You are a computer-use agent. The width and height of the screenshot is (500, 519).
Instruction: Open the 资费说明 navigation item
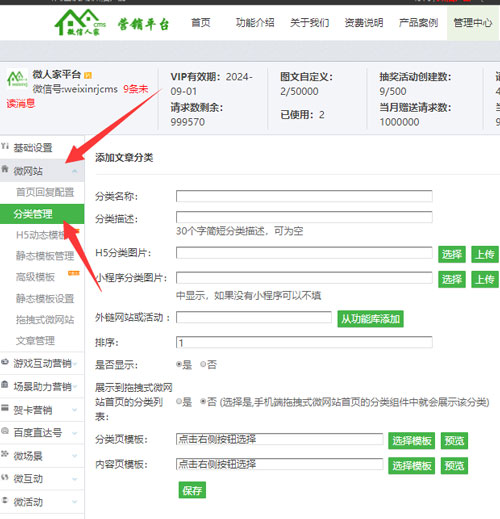[364, 23]
